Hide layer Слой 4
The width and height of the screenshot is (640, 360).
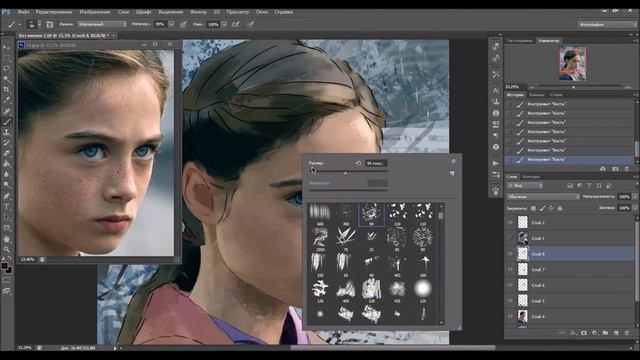point(510,316)
